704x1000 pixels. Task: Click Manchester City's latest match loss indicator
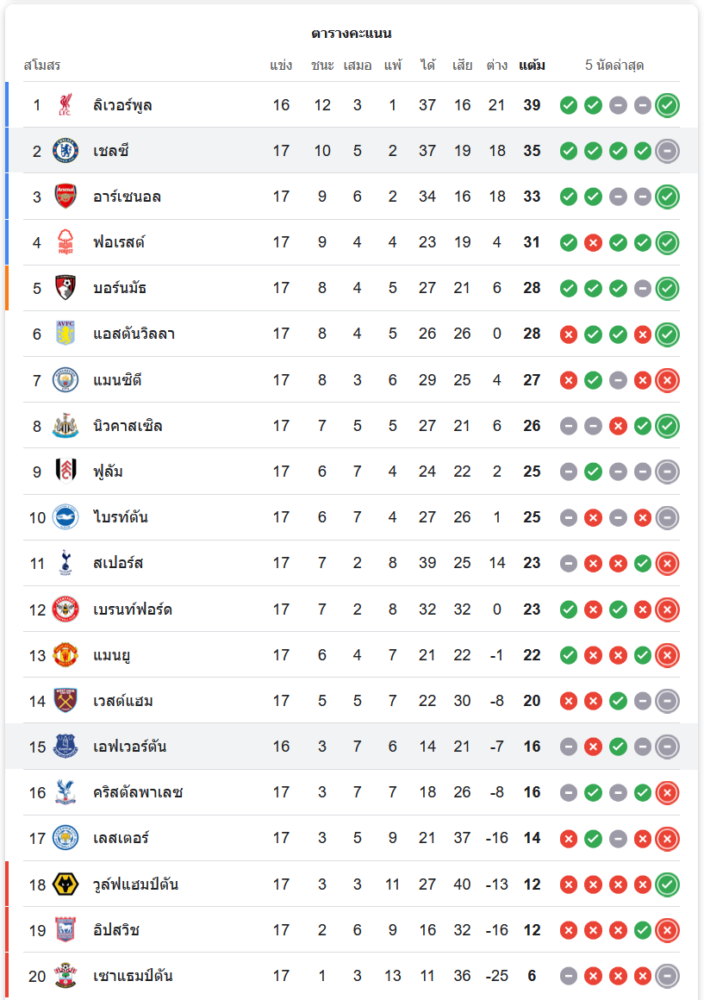667,380
